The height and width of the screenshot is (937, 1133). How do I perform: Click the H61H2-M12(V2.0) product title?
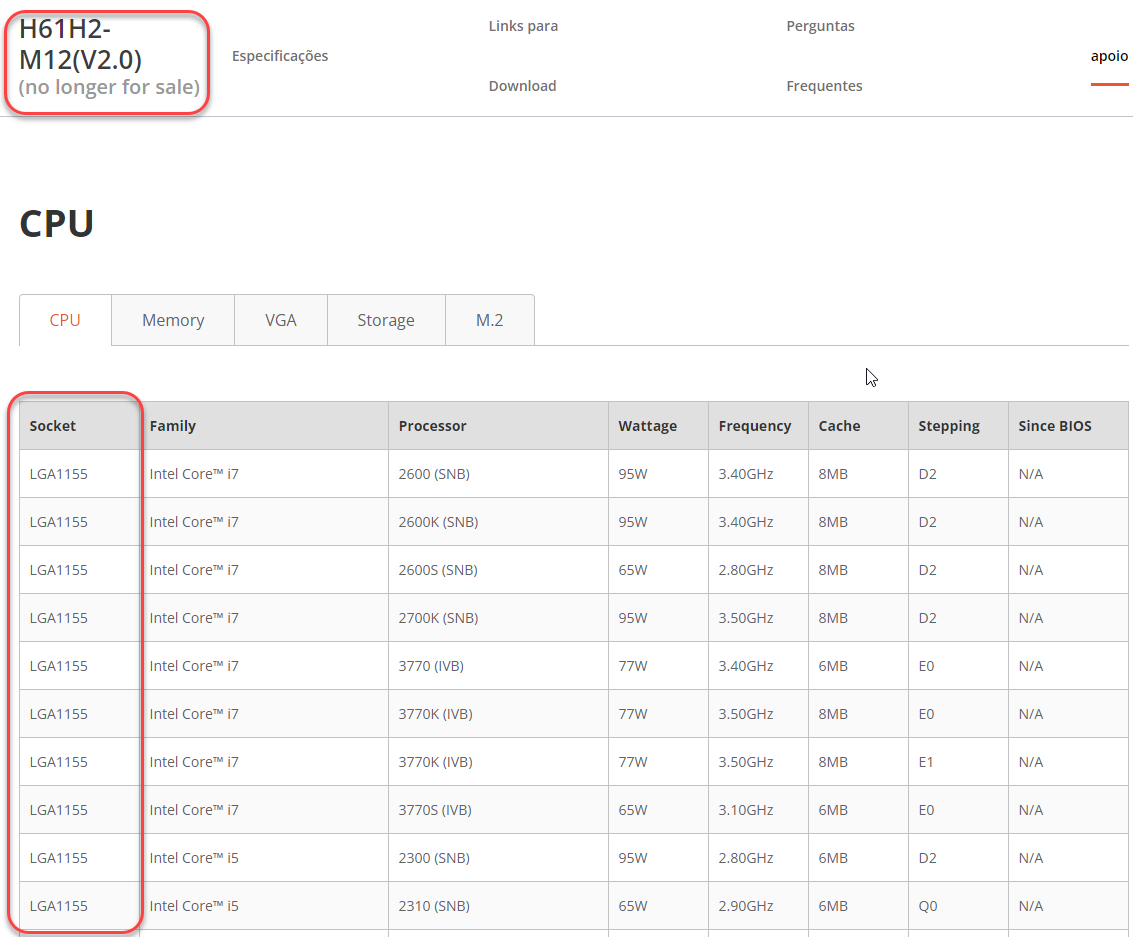[x=80, y=45]
